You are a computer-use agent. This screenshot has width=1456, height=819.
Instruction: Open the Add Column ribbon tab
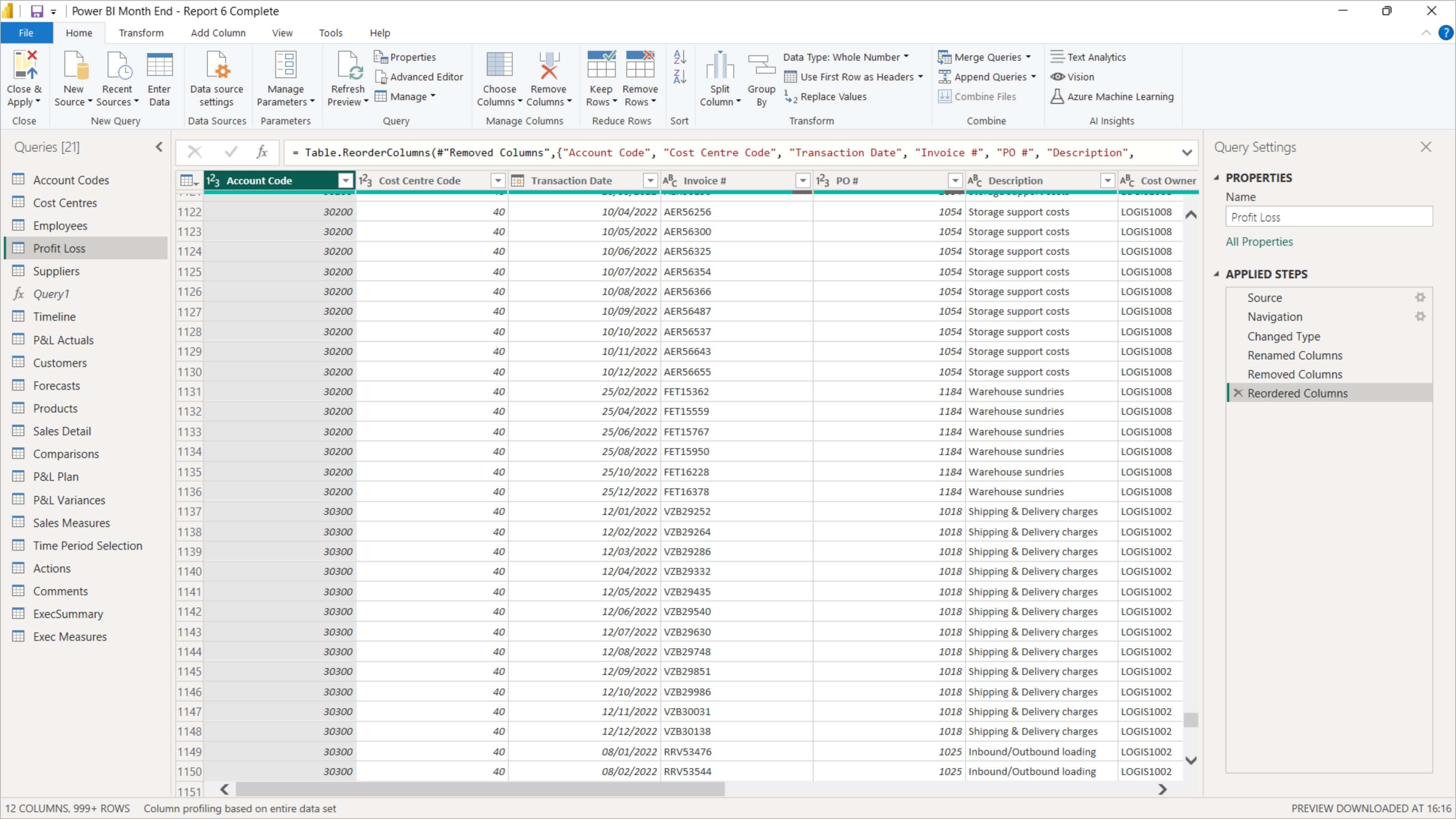[218, 33]
